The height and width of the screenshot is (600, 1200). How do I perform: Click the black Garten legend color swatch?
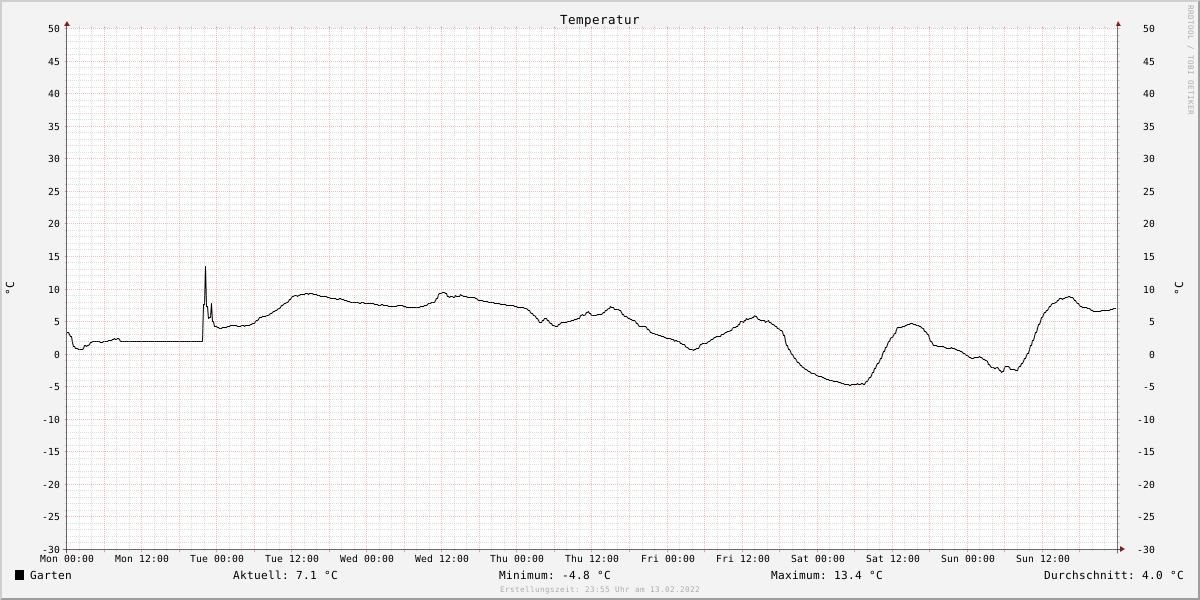20,575
